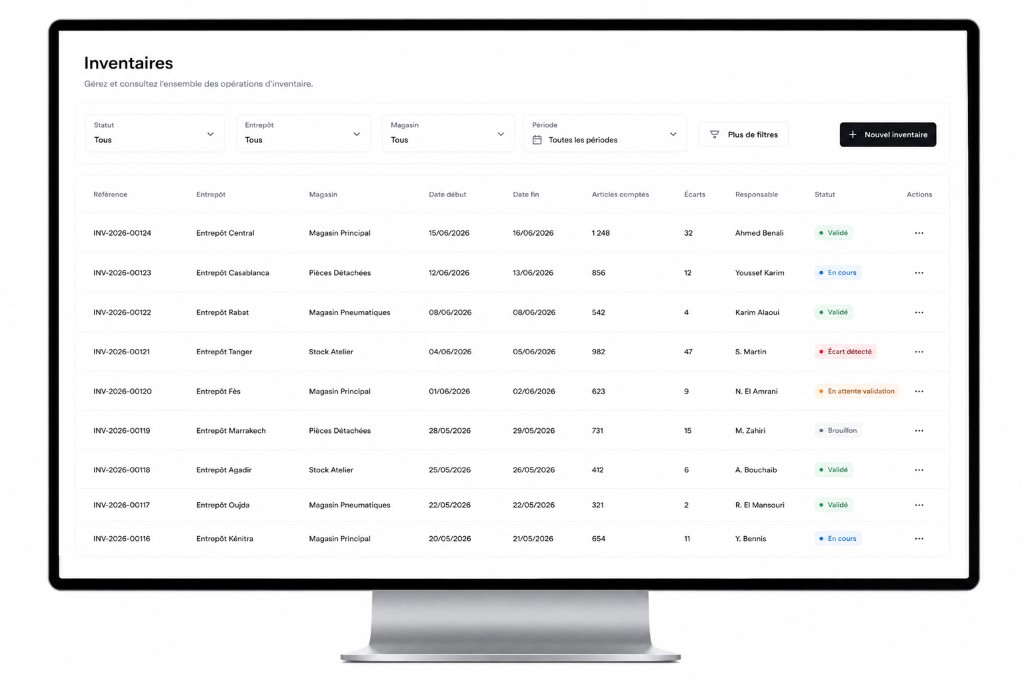Image resolution: width=1024 pixels, height=682 pixels.
Task: Click Magasin Pneumatiques in Entrepôt Rabat row
Action: 349,312
